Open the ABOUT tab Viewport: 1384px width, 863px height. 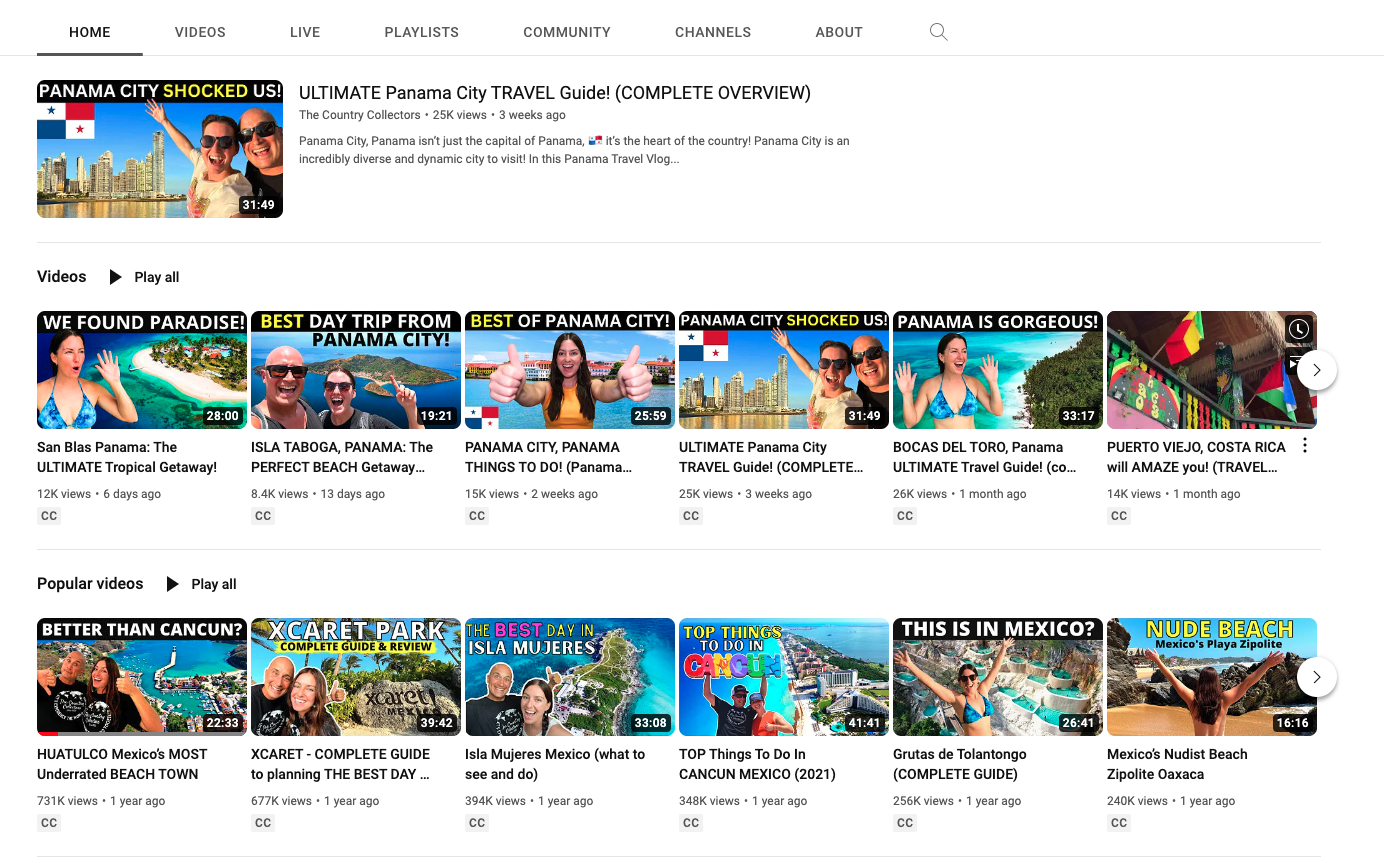[839, 32]
